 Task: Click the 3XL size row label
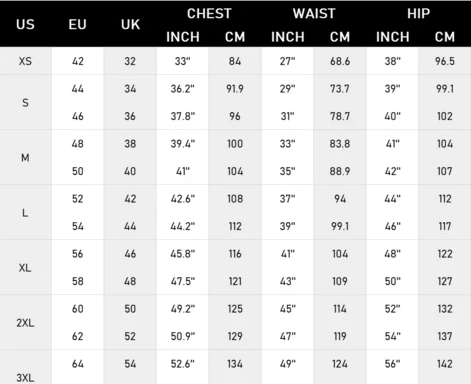(x=25, y=378)
